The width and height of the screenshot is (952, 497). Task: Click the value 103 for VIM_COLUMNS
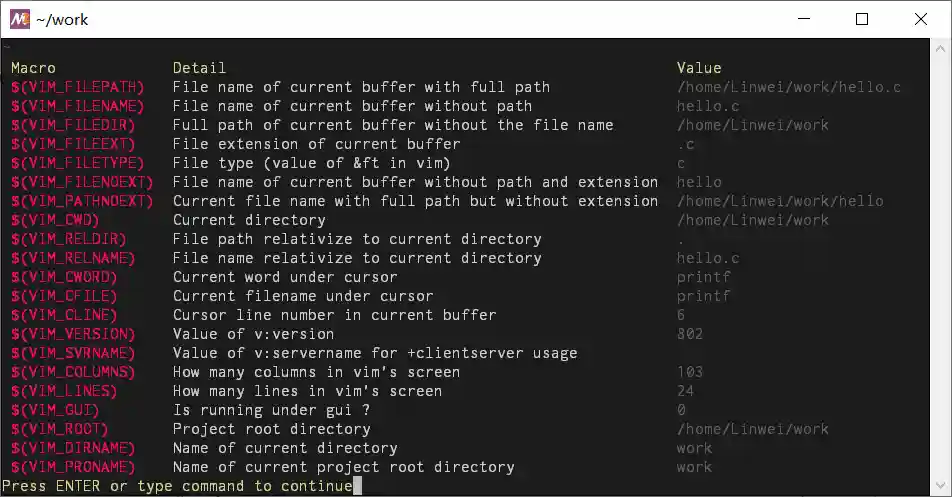(x=690, y=372)
